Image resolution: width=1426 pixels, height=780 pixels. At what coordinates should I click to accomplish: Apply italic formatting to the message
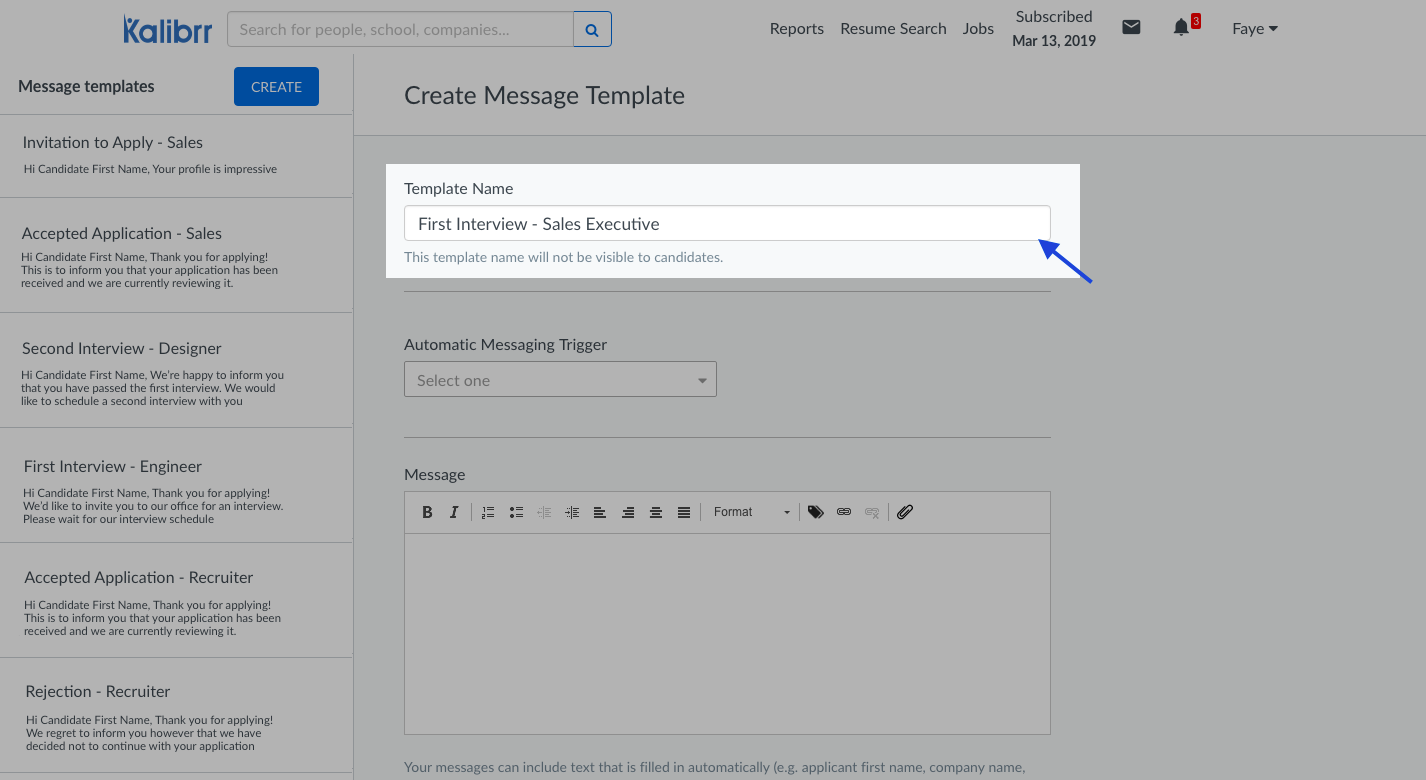click(x=454, y=511)
